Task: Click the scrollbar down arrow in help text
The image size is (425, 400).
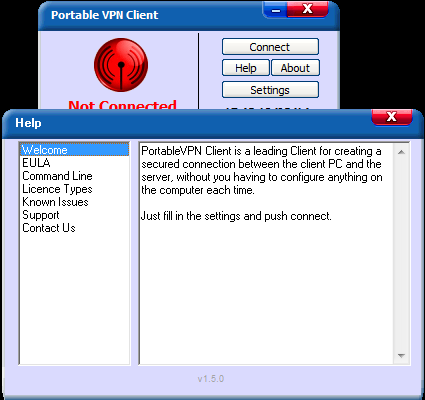Action: tap(401, 356)
